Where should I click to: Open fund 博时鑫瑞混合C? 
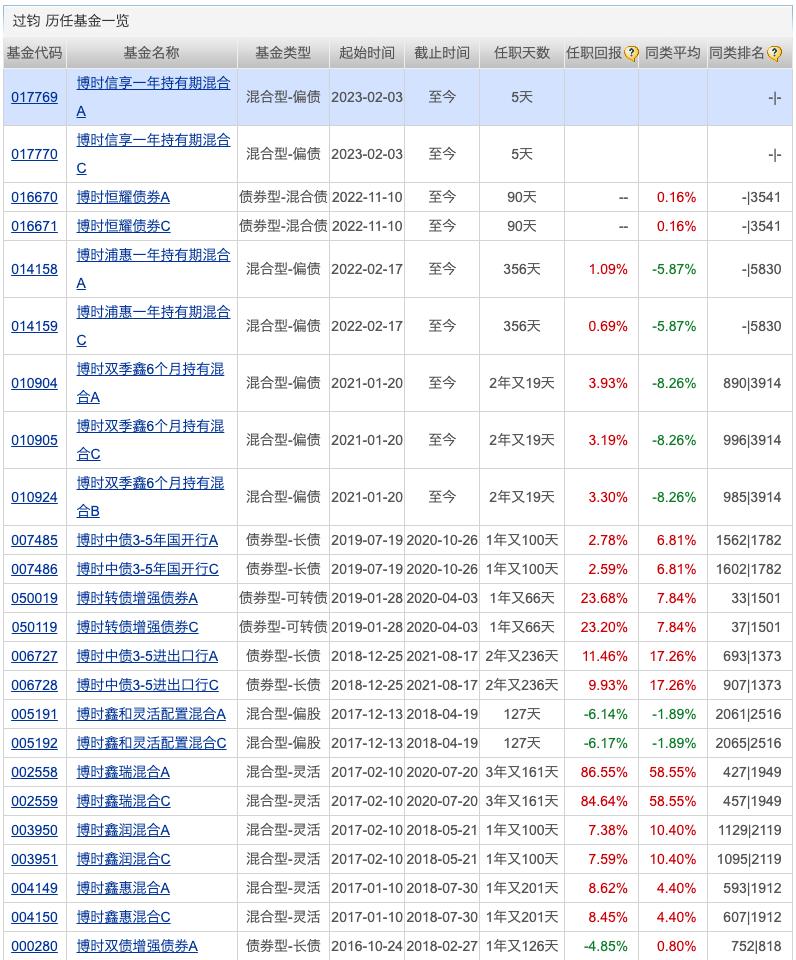[x=123, y=801]
